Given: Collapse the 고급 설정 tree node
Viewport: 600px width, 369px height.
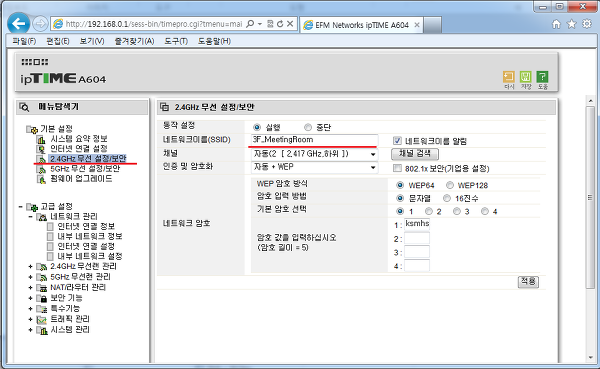Looking at the screenshot, I should click(21, 207).
